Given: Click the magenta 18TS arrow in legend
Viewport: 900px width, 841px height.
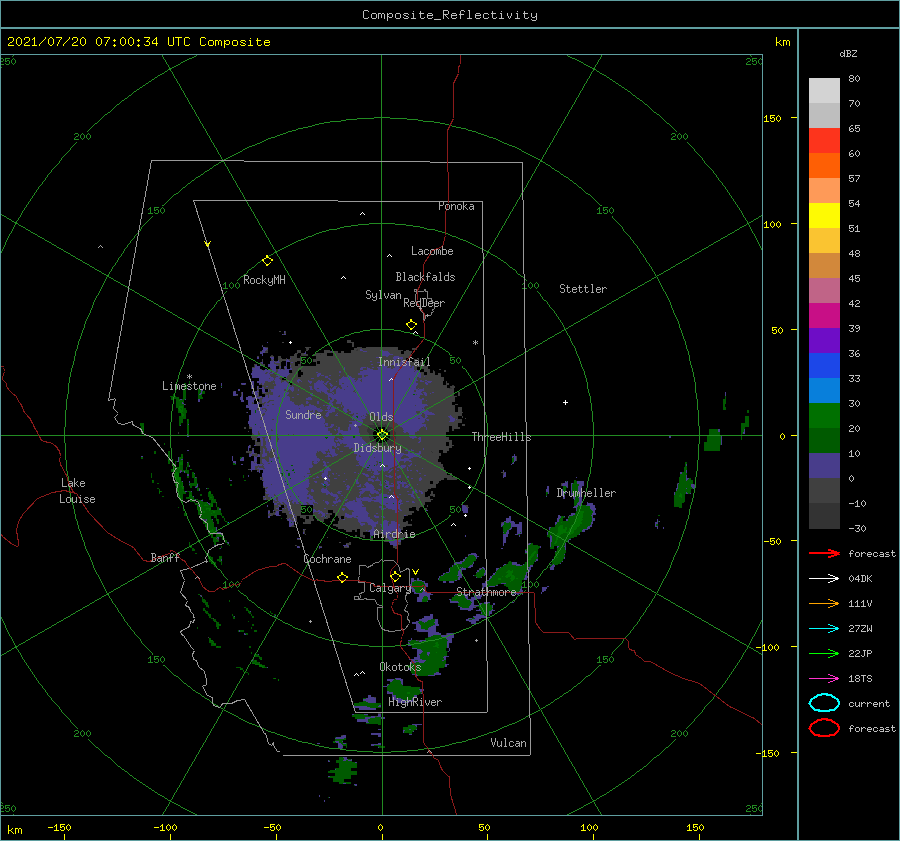Looking at the screenshot, I should (x=824, y=679).
